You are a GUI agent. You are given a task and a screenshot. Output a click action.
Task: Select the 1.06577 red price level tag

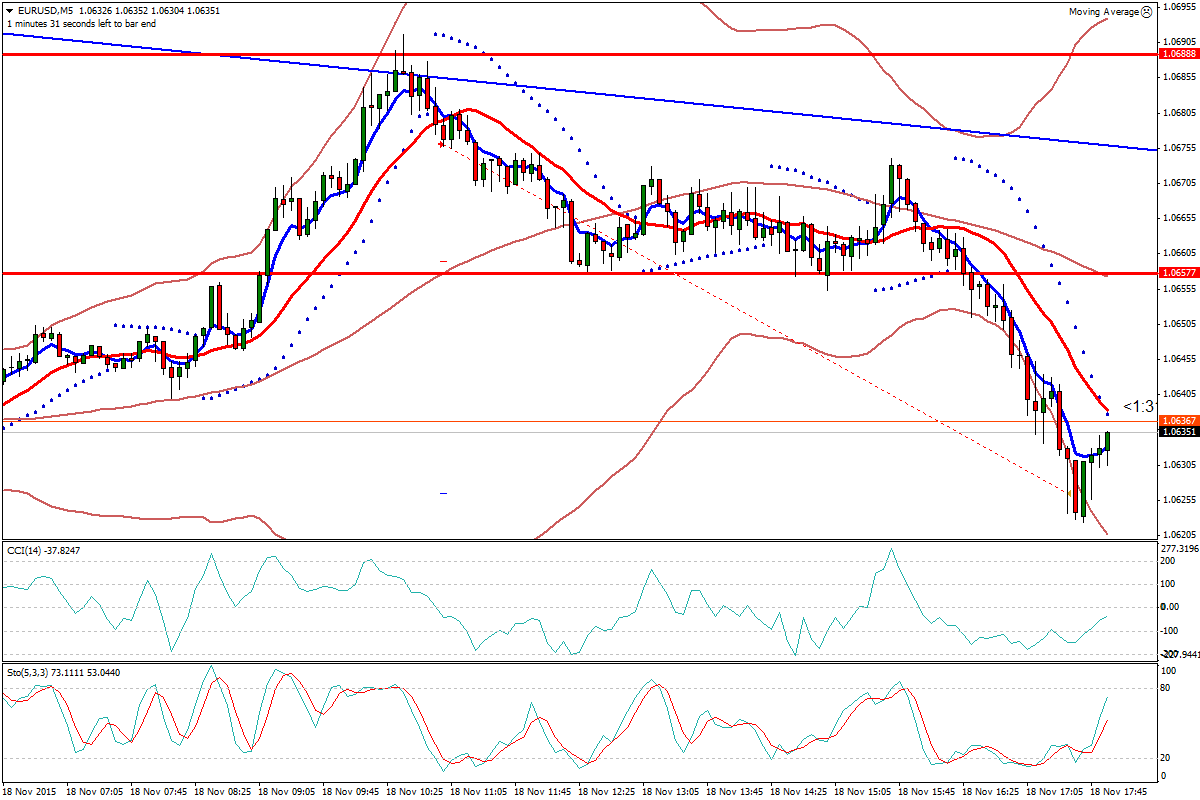[x=1178, y=272]
